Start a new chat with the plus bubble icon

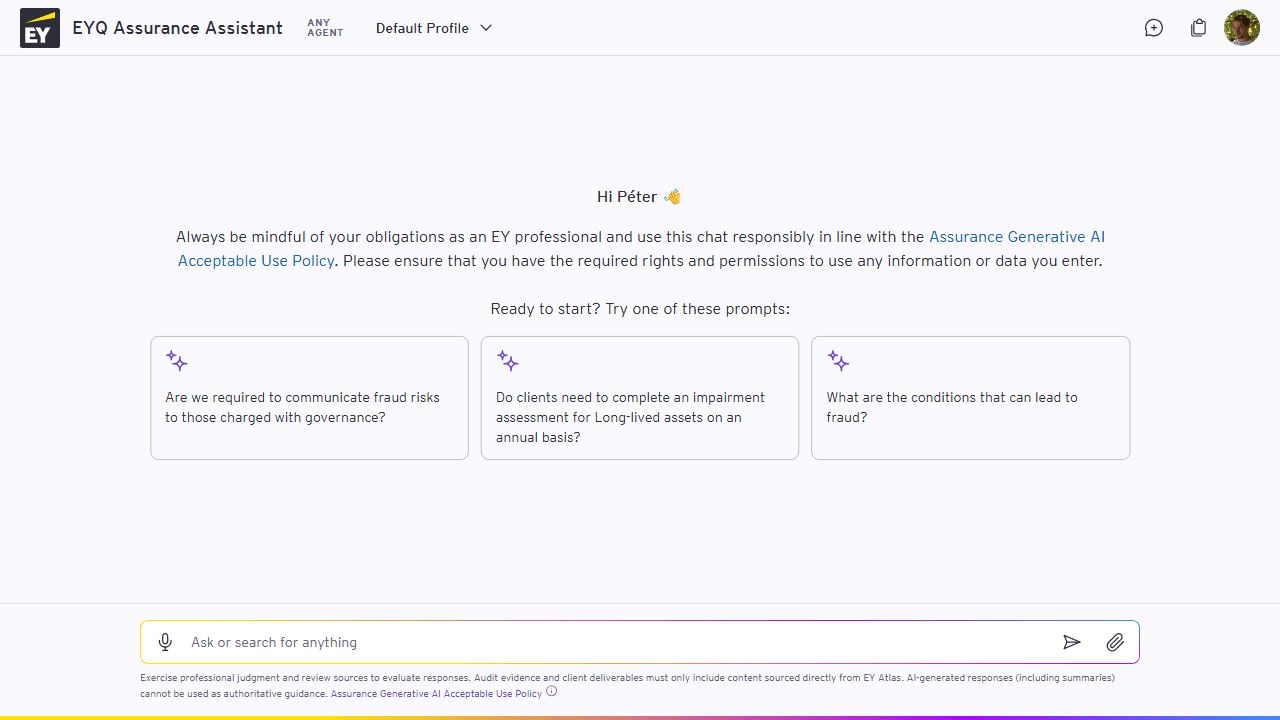tap(1154, 28)
